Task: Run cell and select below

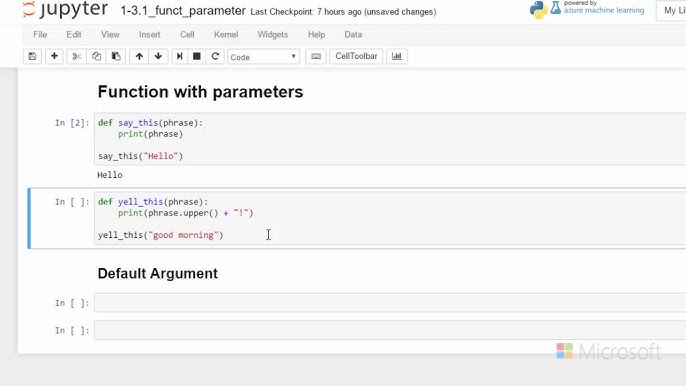Action: point(179,56)
